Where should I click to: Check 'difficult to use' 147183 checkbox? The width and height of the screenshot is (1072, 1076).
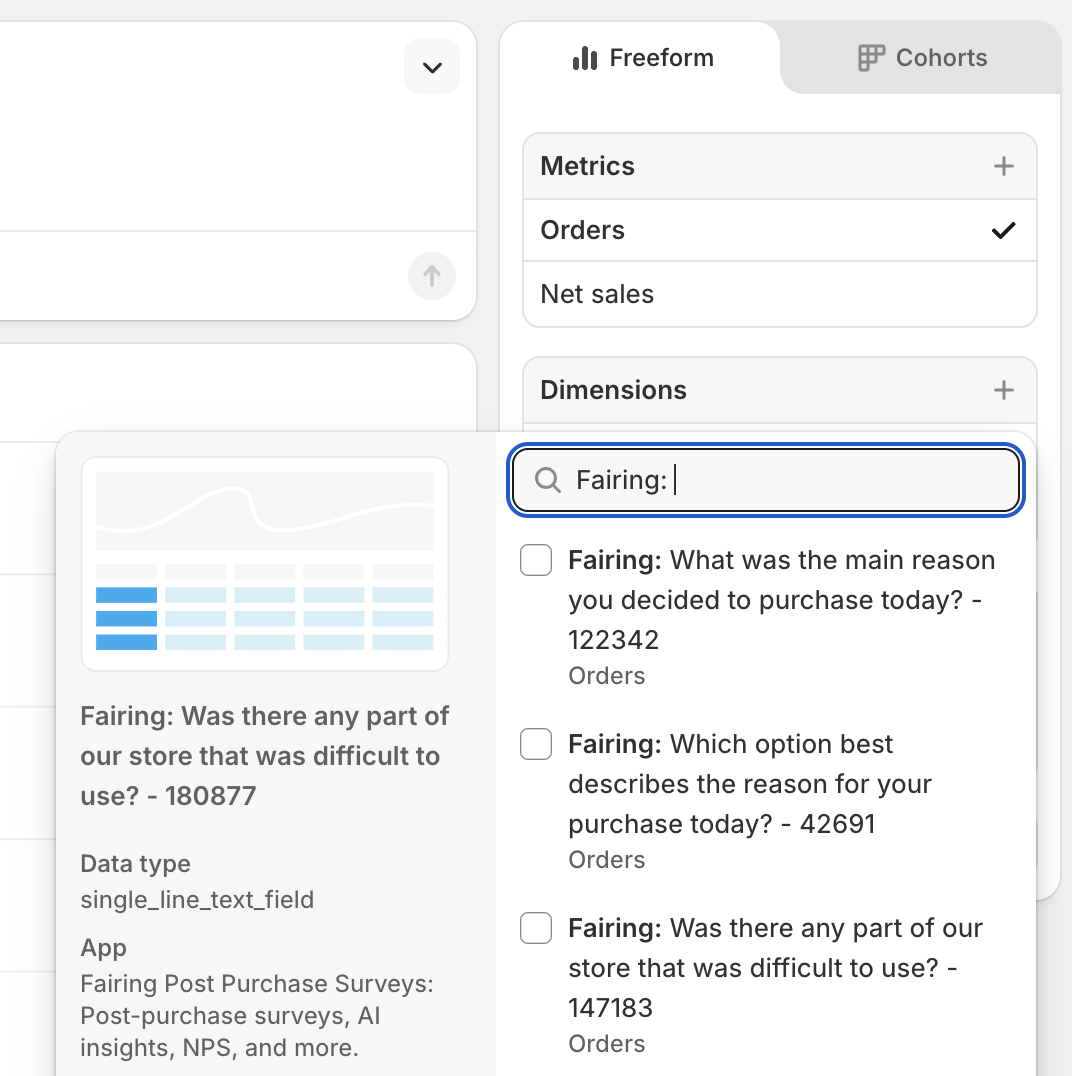tap(536, 928)
